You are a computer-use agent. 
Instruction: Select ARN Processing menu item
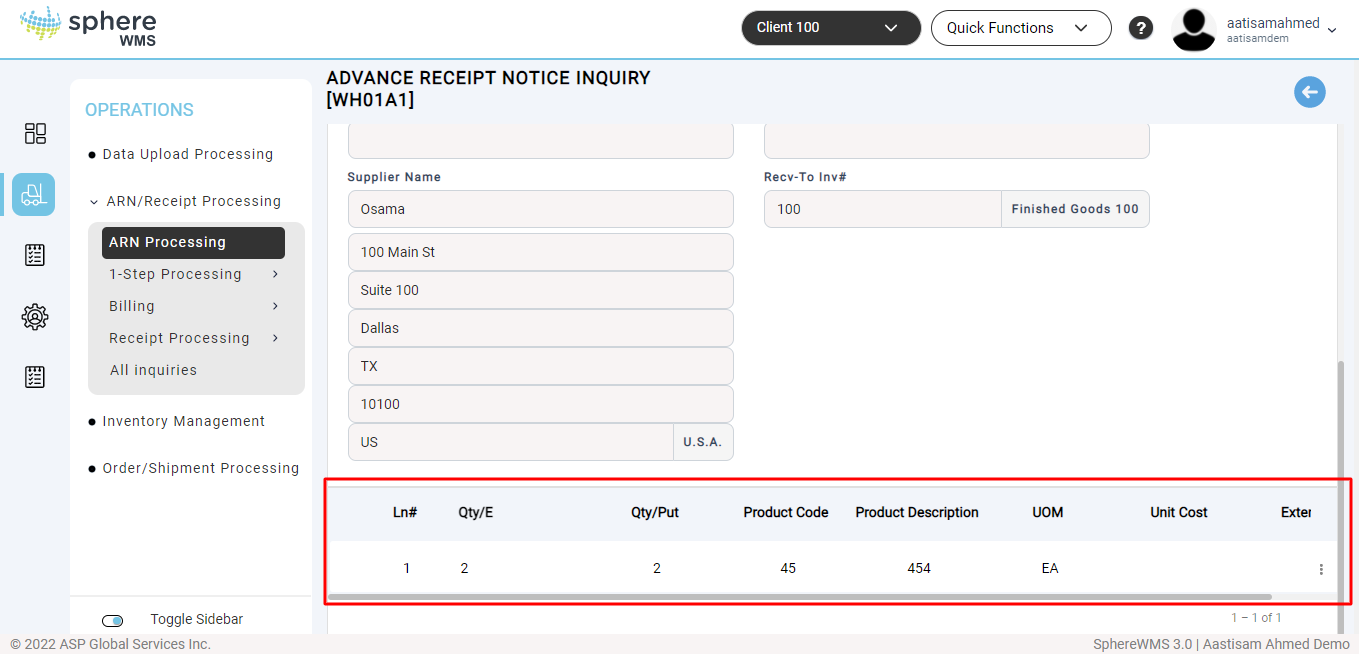point(192,242)
